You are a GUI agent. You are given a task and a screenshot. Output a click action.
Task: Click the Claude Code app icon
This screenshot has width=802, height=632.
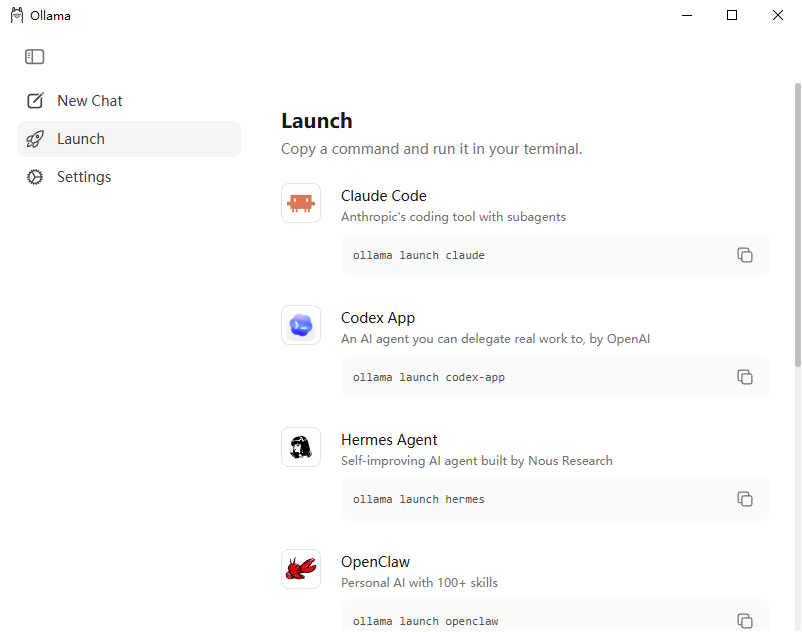click(x=301, y=203)
